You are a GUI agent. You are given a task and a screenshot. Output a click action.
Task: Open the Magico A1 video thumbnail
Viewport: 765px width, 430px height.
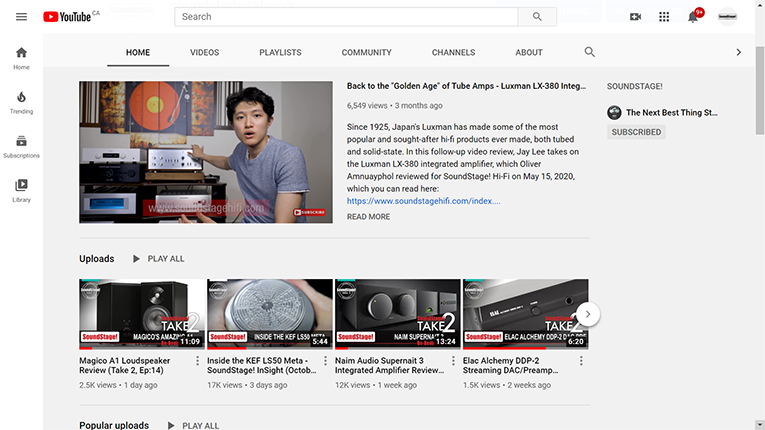coord(142,314)
